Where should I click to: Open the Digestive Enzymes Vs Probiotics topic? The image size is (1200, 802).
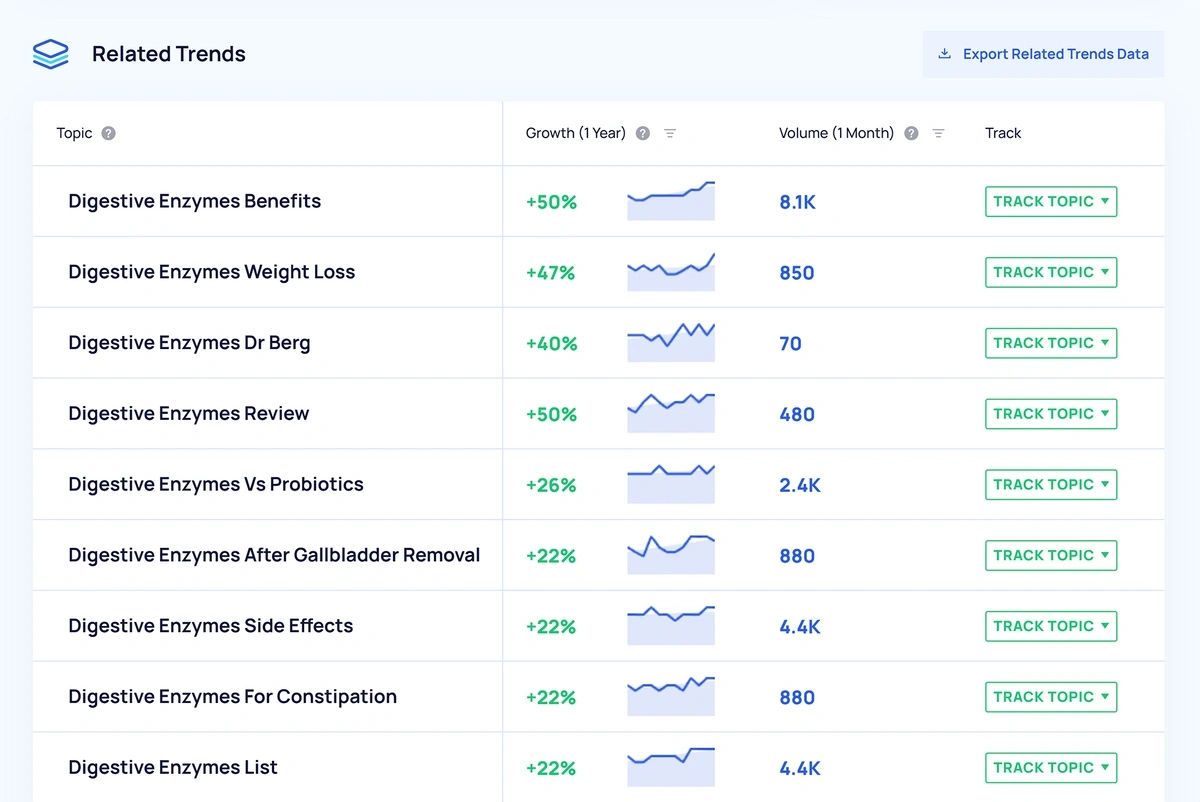coord(216,485)
